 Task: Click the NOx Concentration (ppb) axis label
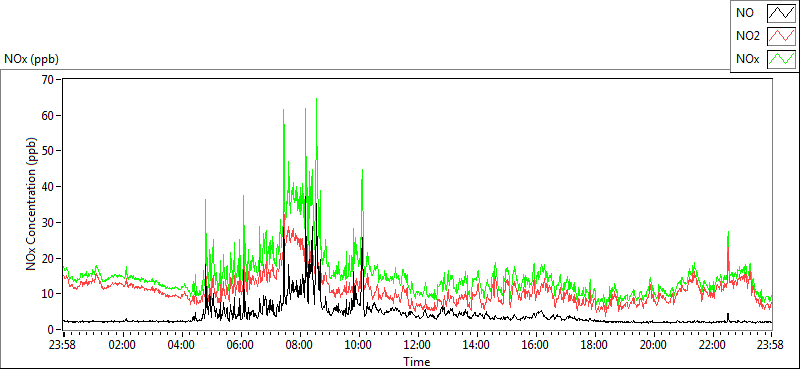point(31,203)
